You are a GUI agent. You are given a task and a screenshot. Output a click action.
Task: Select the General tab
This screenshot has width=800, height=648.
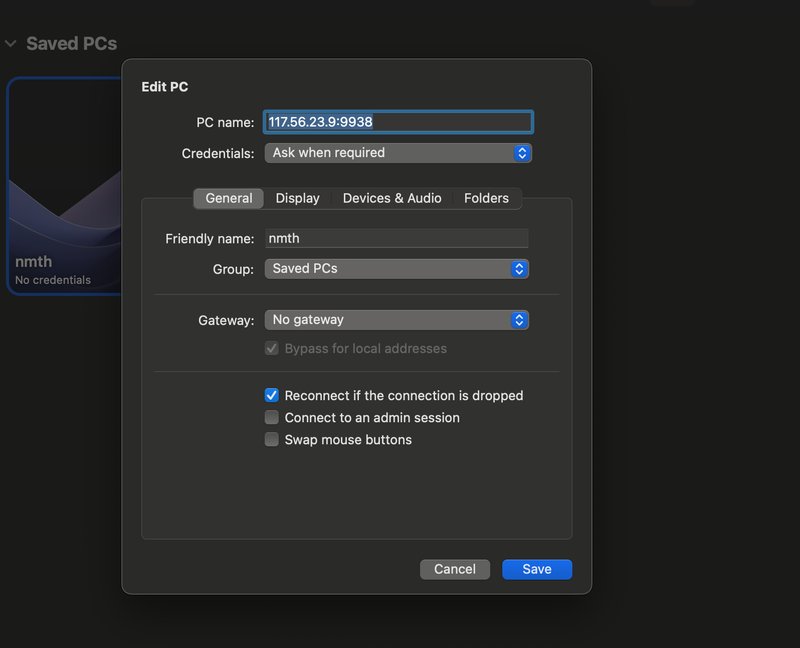click(x=229, y=198)
